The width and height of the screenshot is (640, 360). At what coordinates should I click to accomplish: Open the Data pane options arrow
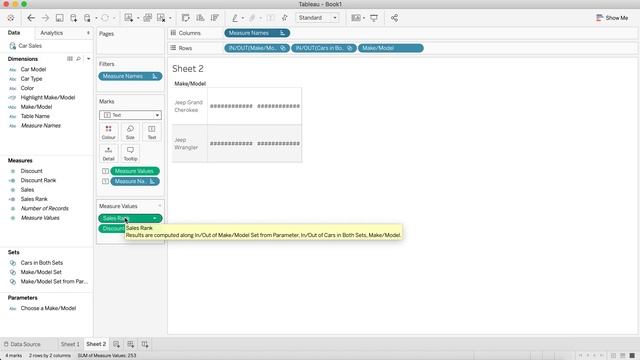click(x=89, y=33)
